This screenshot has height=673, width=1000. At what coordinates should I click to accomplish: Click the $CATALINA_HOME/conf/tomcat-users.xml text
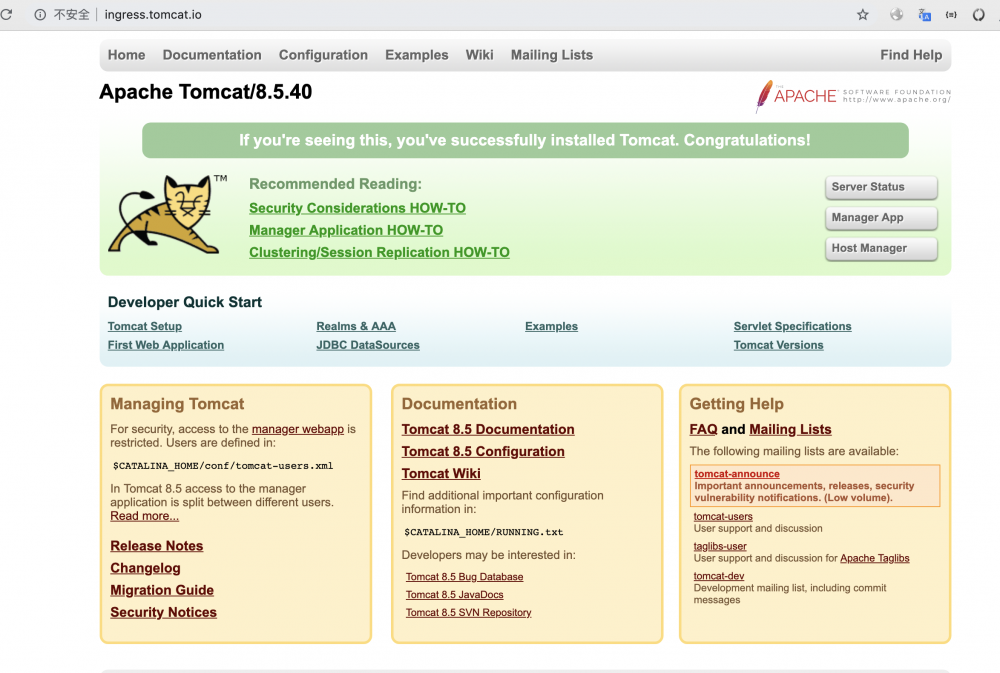223,466
